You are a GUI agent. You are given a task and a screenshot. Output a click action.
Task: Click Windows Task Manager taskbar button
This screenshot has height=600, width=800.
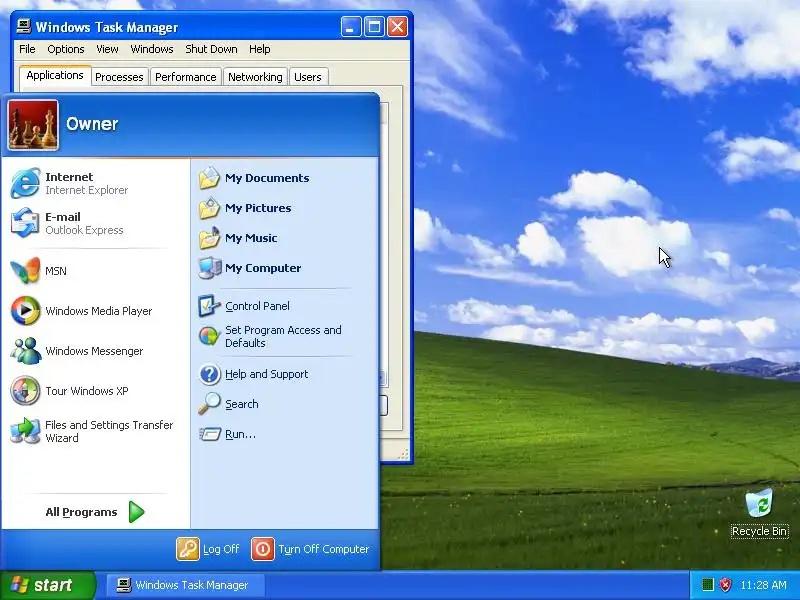186,585
